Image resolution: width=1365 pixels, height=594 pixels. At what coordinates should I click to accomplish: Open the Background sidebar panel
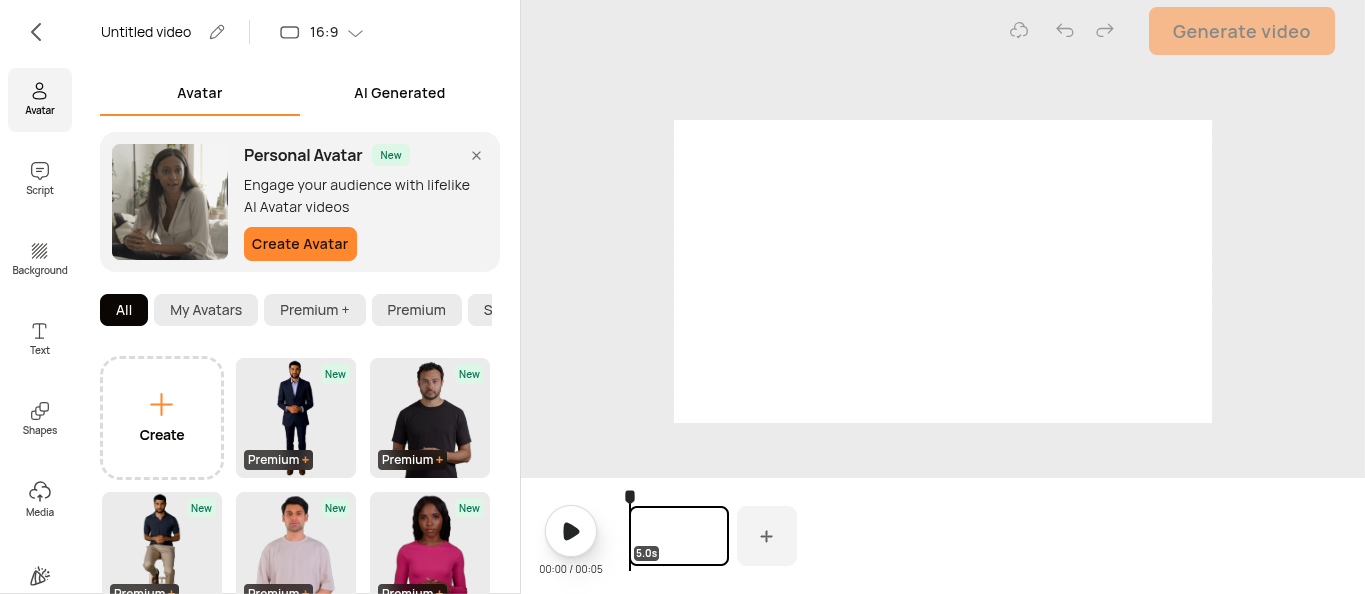[x=40, y=259]
